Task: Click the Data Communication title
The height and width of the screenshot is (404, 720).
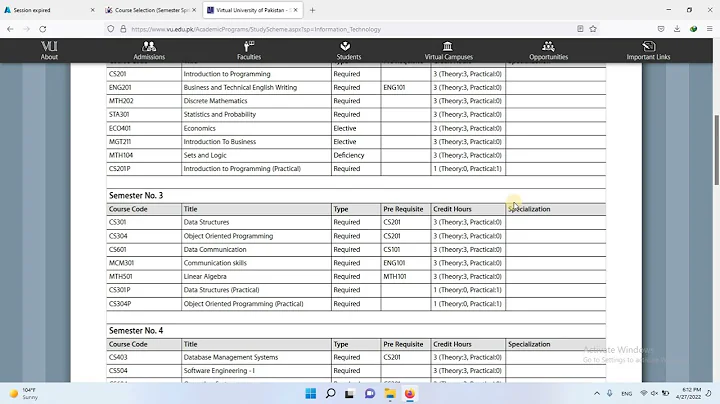Action: pyautogui.click(x=215, y=249)
